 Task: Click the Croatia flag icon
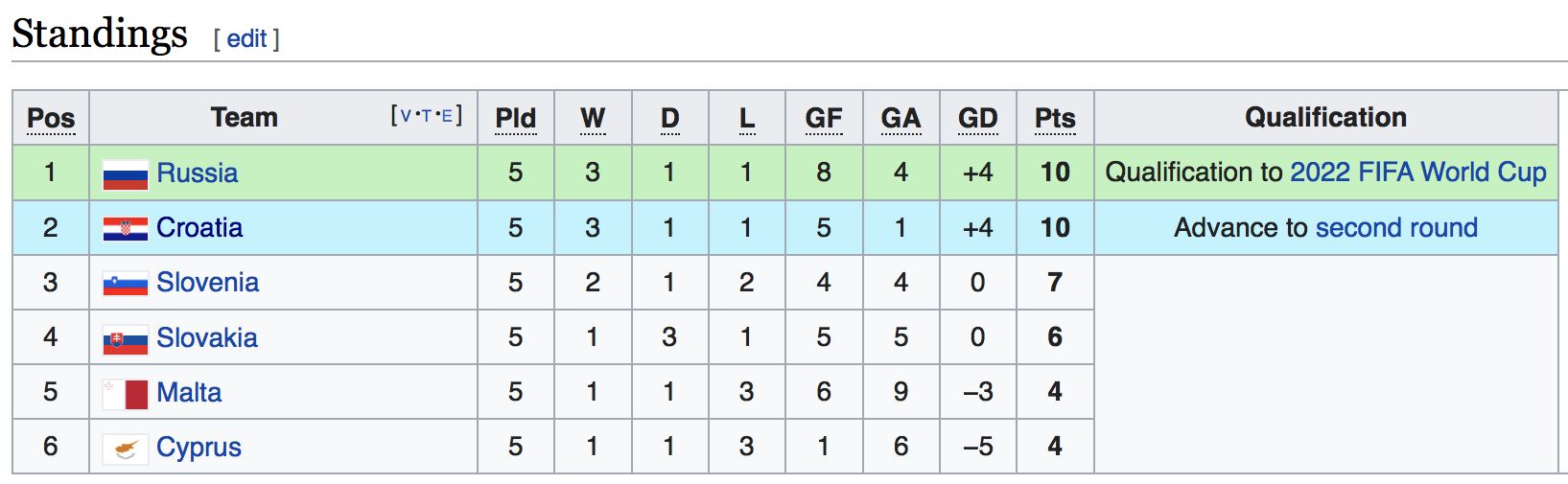pyautogui.click(x=126, y=229)
